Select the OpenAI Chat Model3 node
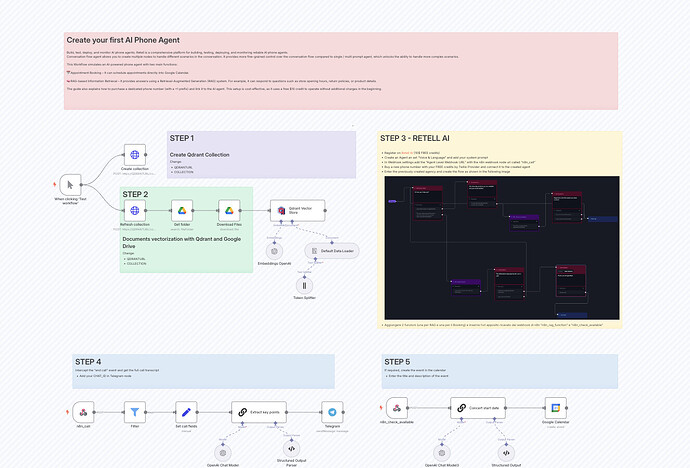 (x=442, y=453)
